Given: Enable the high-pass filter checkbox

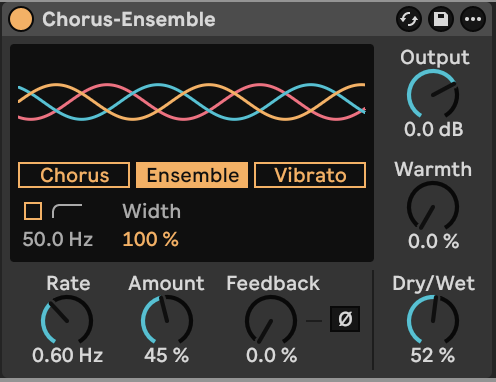Looking at the screenshot, I should (33, 211).
